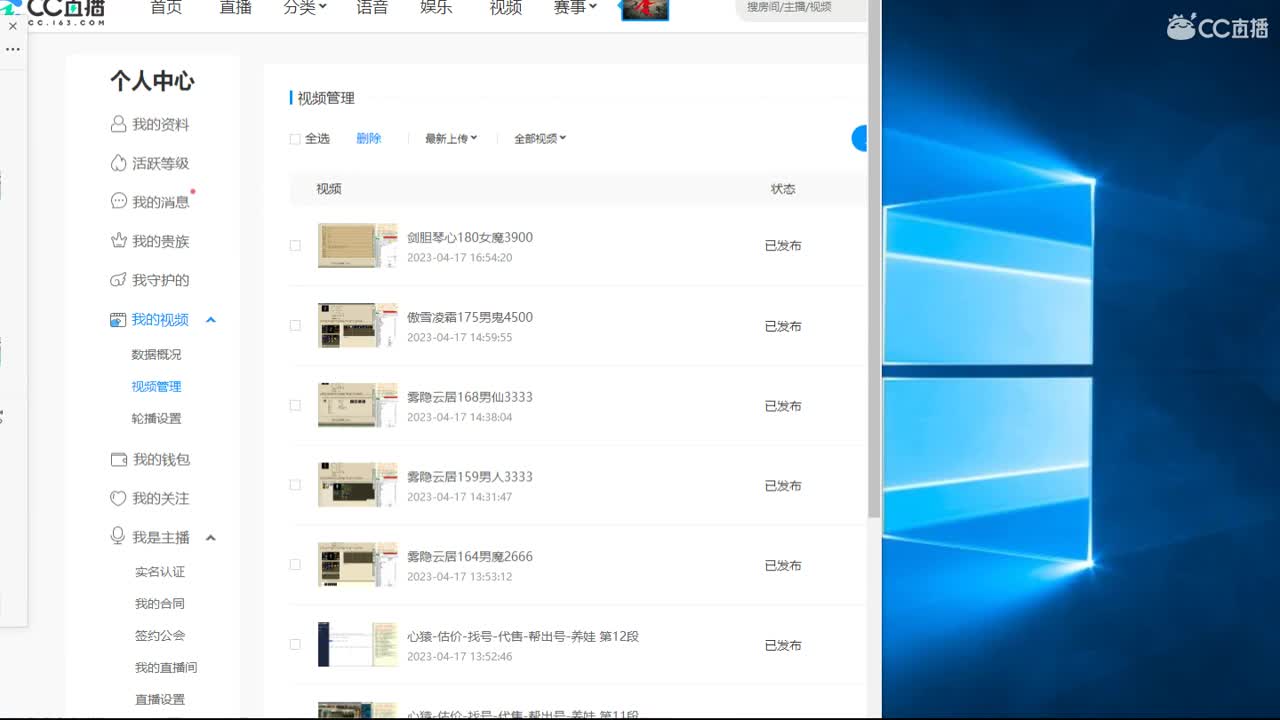
Task: Open 签约公会 in sidebar
Action: click(160, 636)
